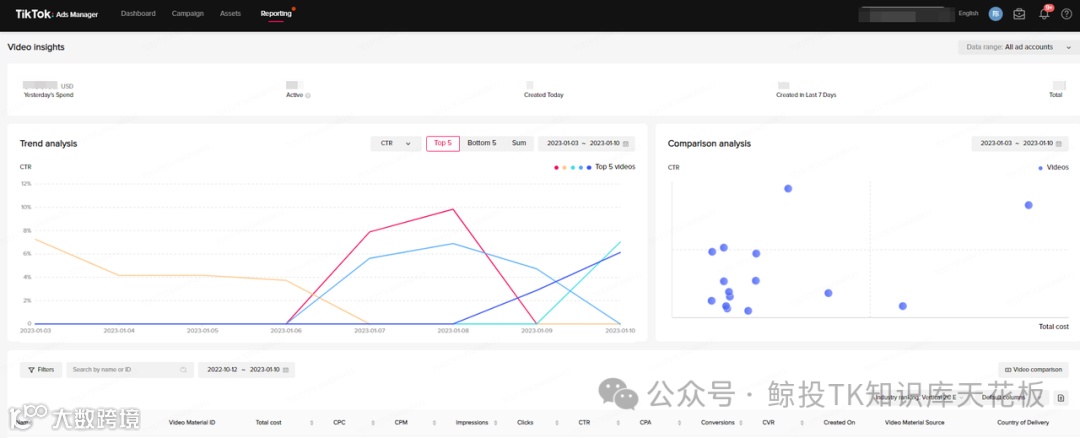Click the sort arrows for CPM column

click(434, 422)
